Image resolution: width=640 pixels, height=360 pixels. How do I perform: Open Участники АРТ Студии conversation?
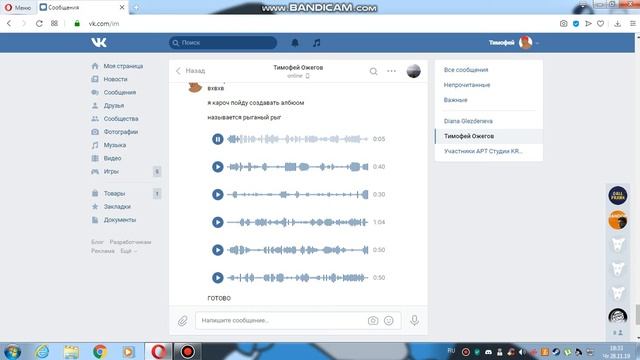pos(483,151)
